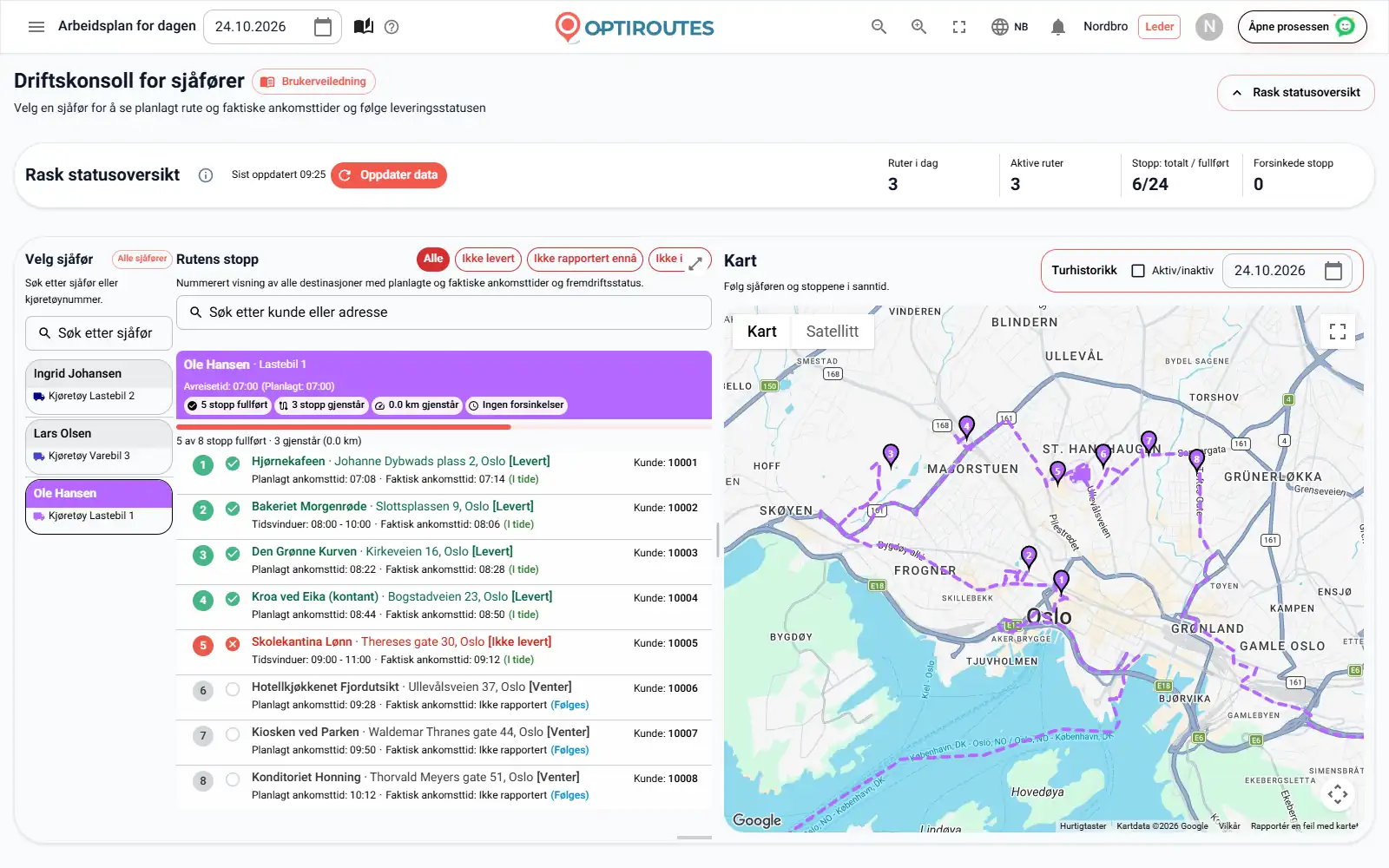Open the map book icon in header
Viewport: 1389px width, 868px height.
364,27
